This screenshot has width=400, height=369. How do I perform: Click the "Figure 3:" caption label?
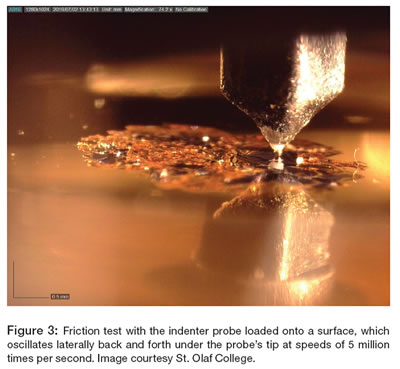[33, 331]
